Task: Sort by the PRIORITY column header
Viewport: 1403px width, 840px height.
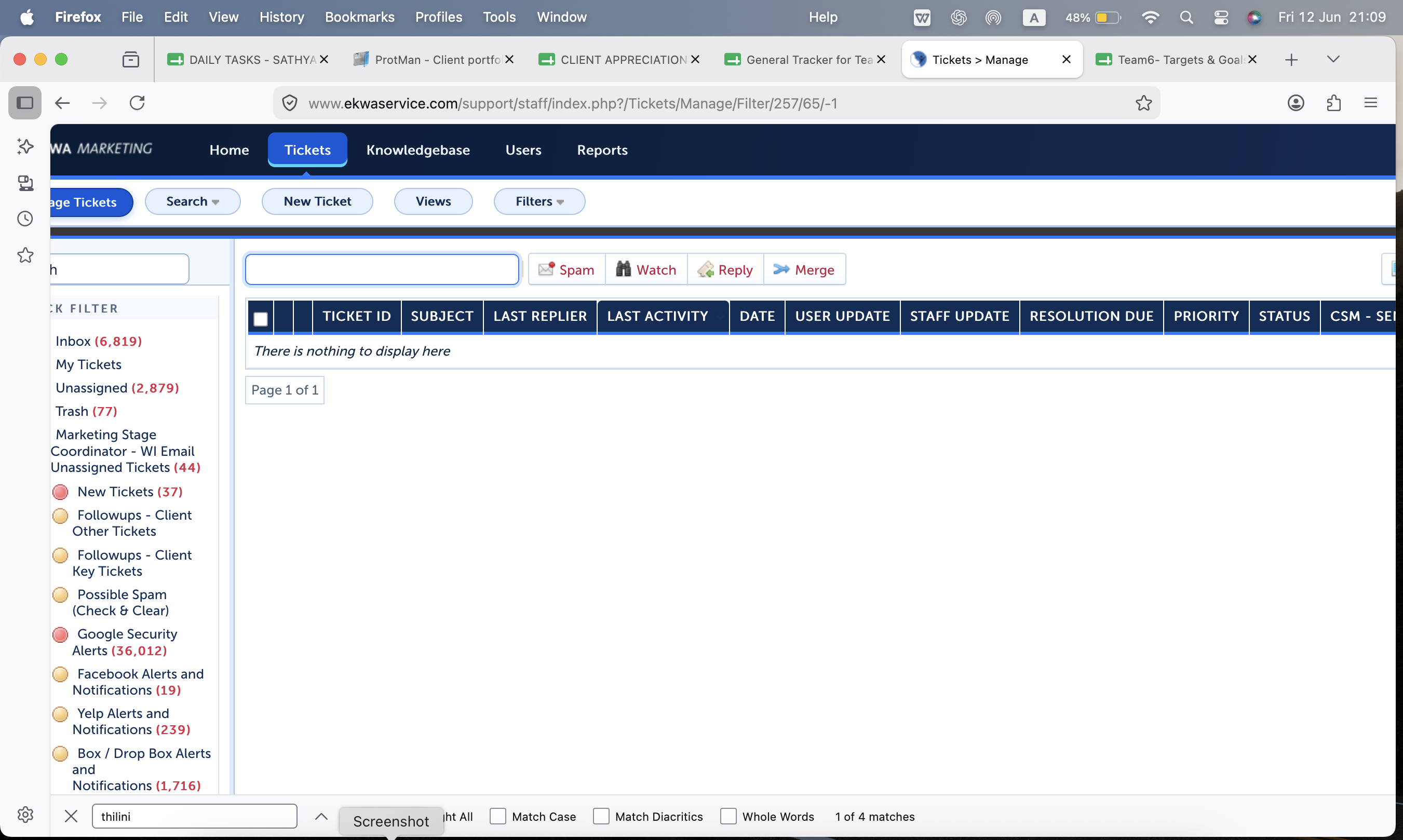Action: [x=1206, y=316]
